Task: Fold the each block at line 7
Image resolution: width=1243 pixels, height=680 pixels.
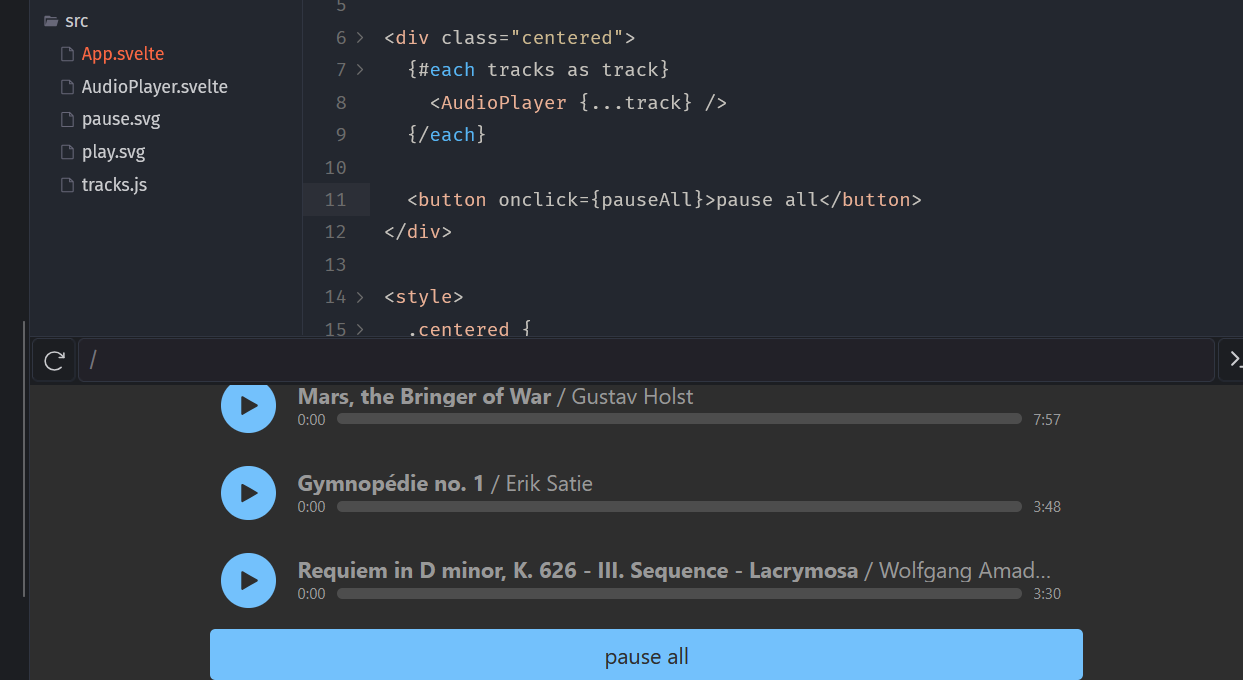Action: point(360,70)
